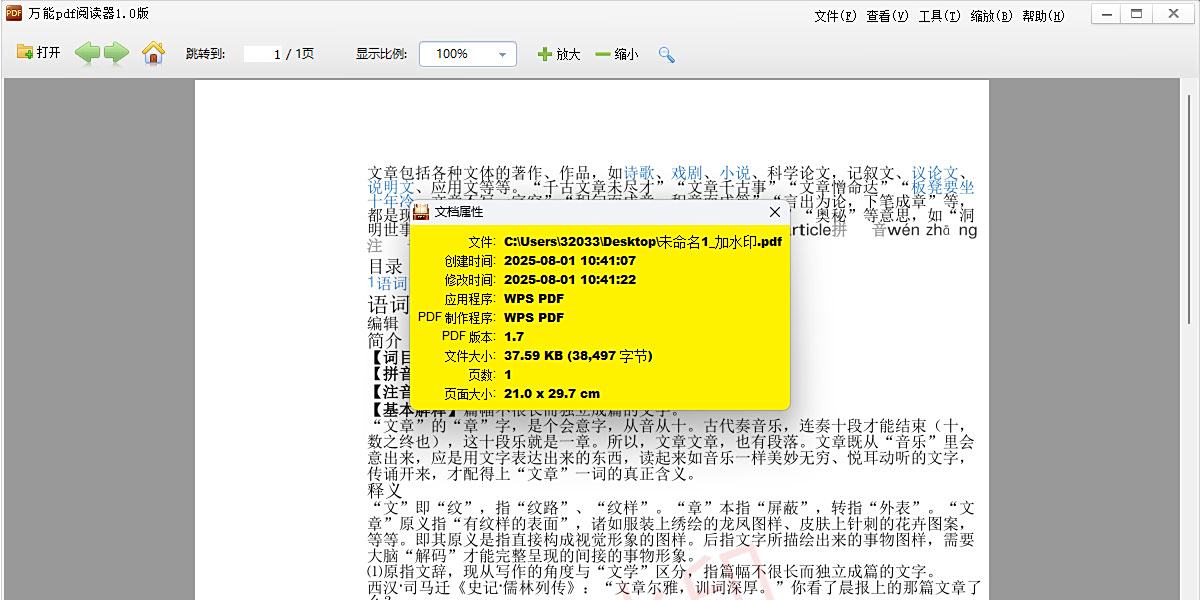Click the 小说 hyperlink in document

tap(735, 173)
